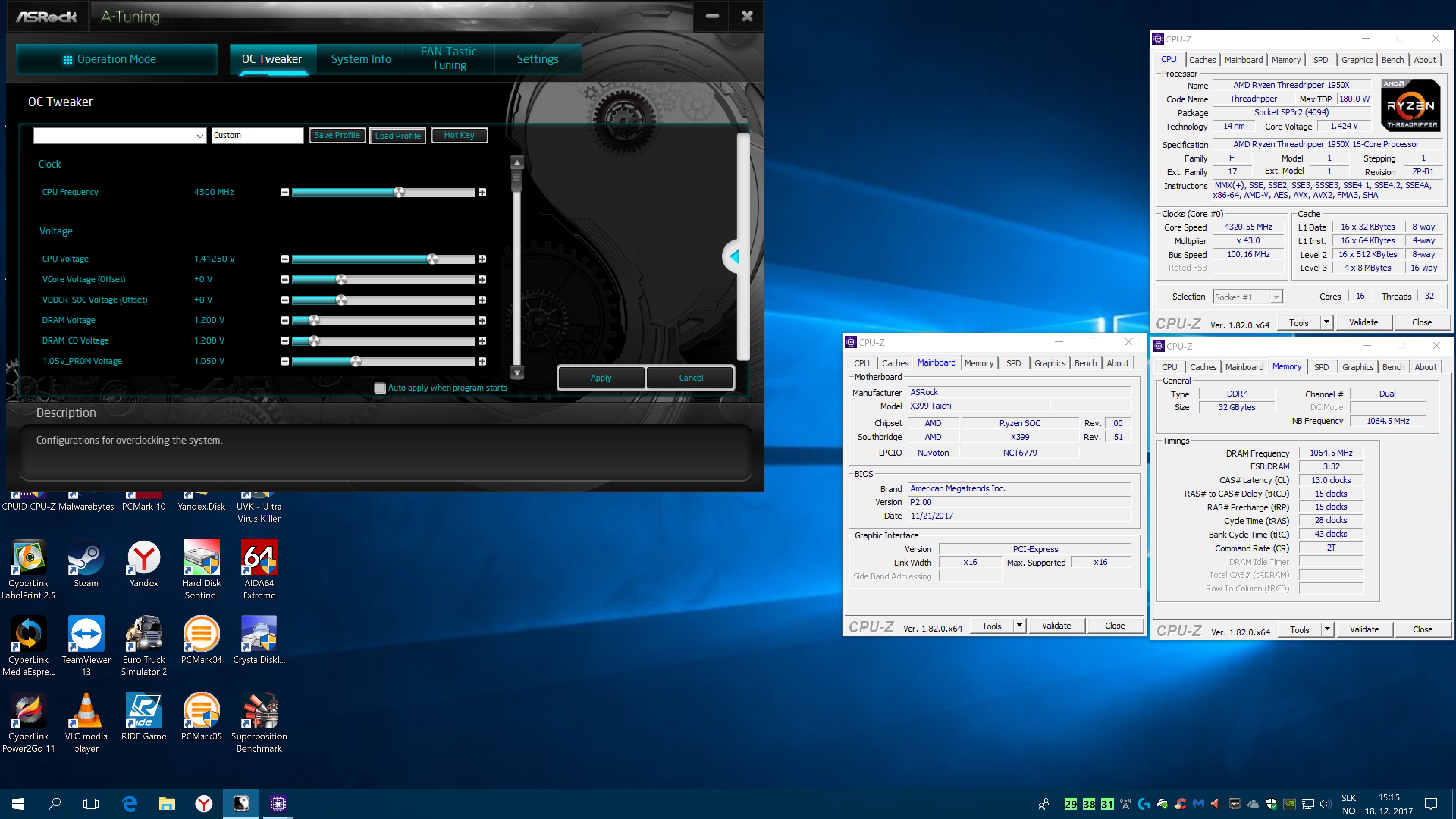Image resolution: width=1456 pixels, height=819 pixels.
Task: Open CrystalDiskInfo desktop shortcut
Action: pyautogui.click(x=259, y=640)
